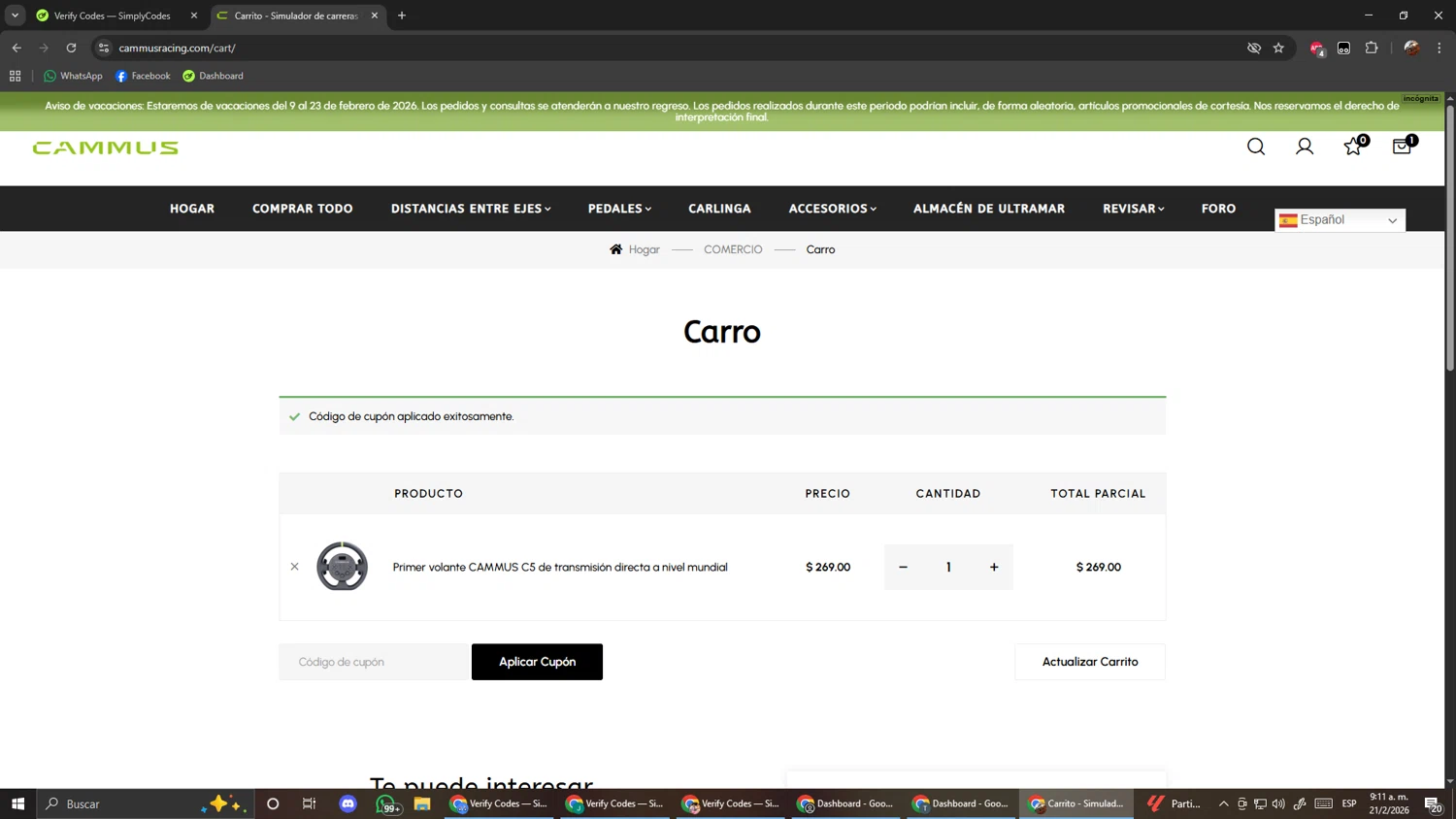Open the Chrome three-dot menu
The height and width of the screenshot is (819, 1456).
(x=1439, y=48)
